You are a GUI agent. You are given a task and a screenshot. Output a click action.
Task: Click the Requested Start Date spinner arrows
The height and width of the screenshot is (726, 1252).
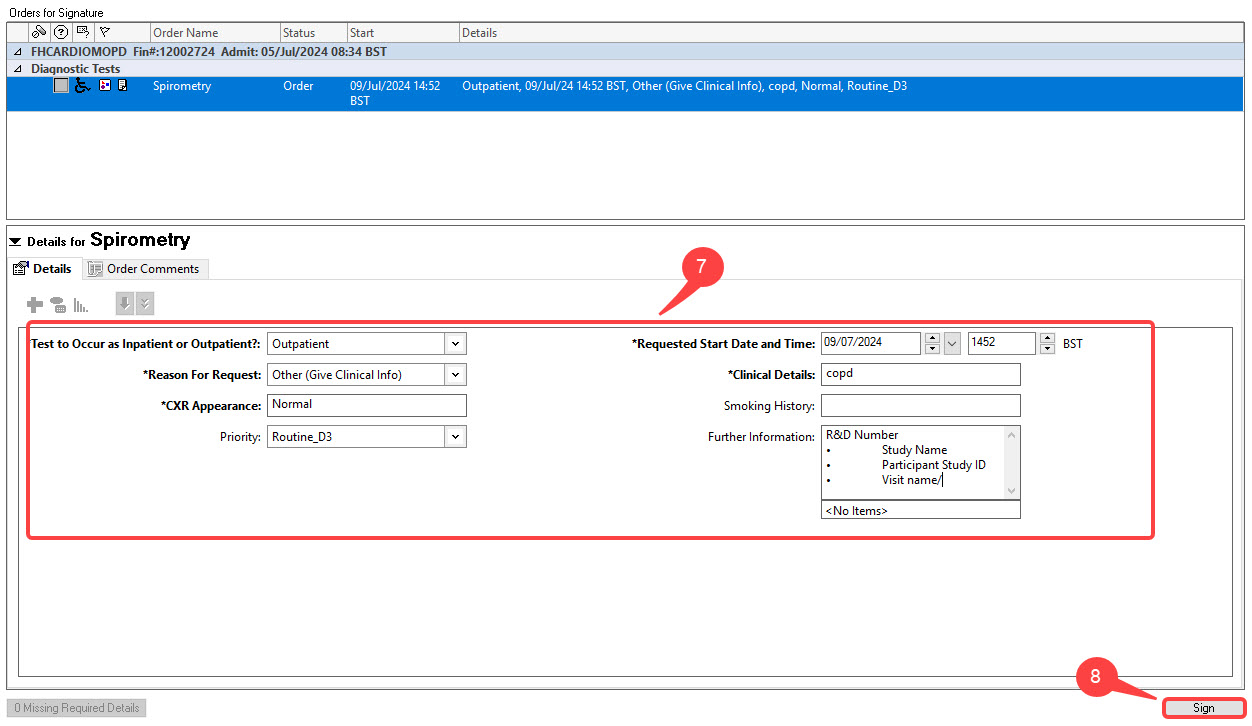point(933,344)
